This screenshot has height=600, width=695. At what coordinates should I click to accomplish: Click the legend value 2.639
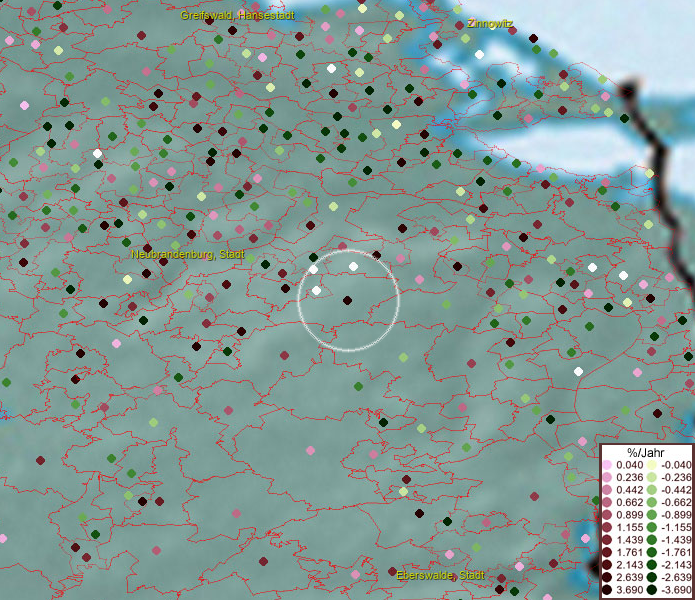pos(630,577)
